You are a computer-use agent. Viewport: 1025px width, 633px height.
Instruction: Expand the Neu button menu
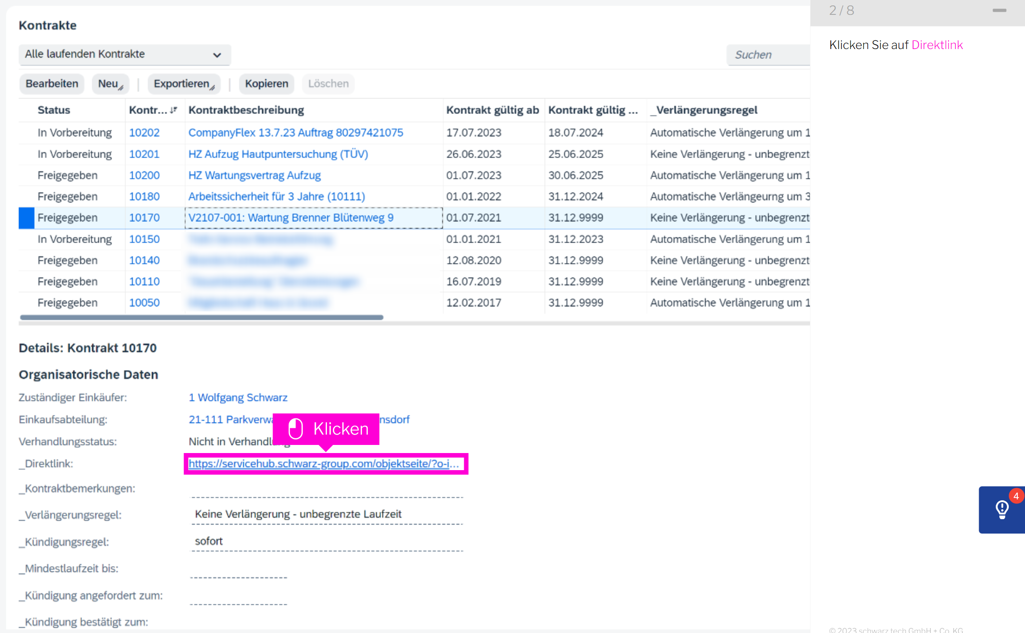110,84
